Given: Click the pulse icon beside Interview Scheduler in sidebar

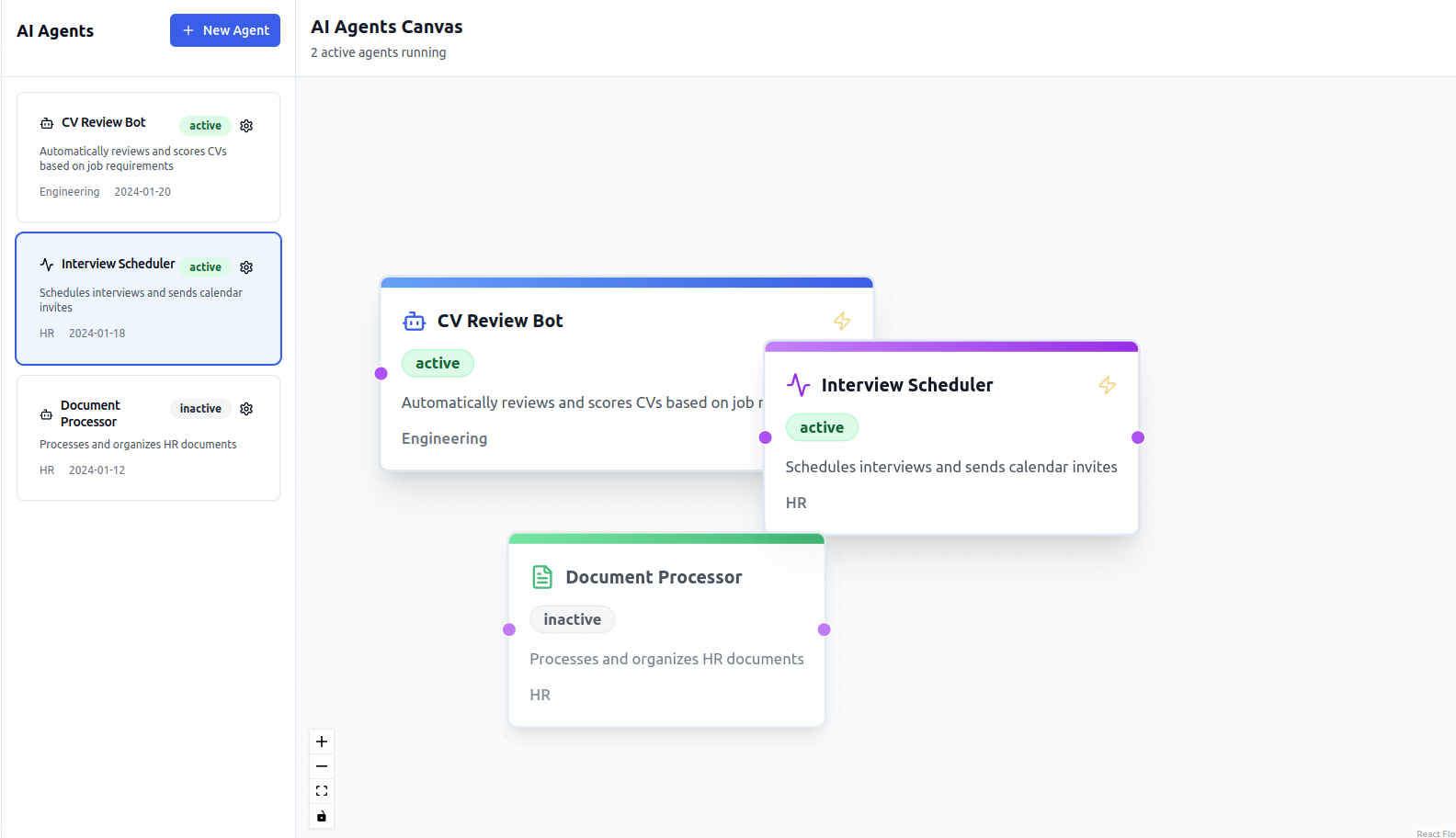Looking at the screenshot, I should coord(47,265).
